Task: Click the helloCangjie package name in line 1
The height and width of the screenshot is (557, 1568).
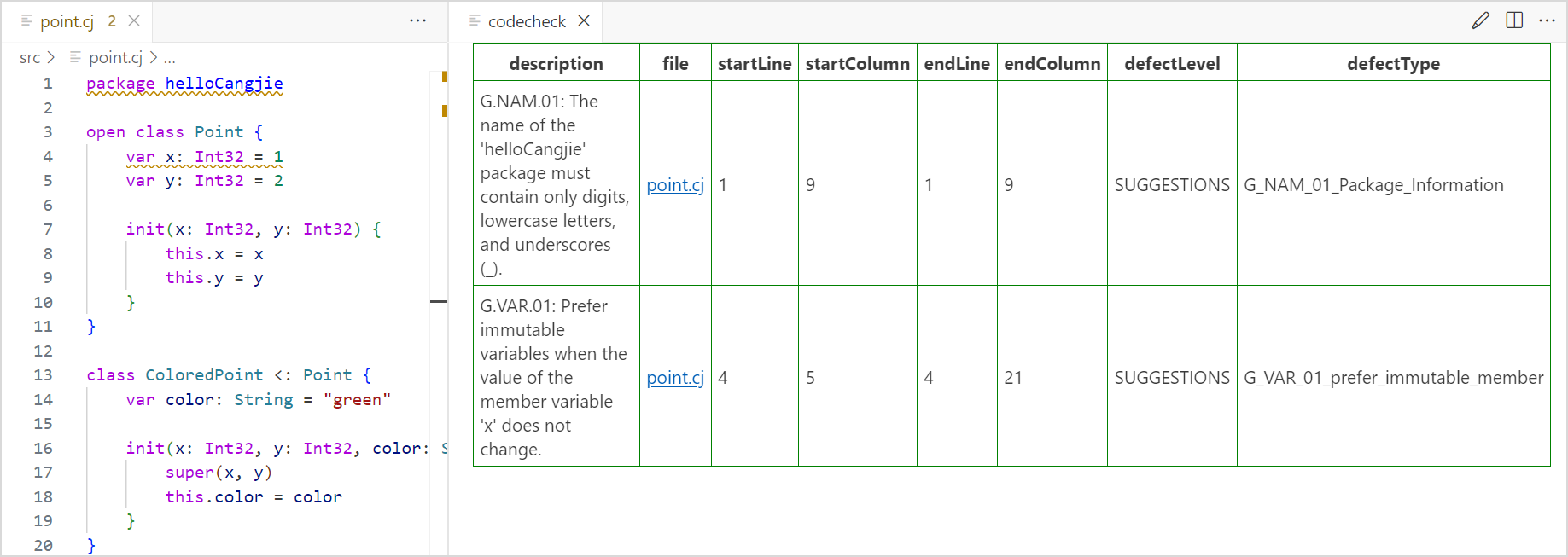Action: [224, 84]
